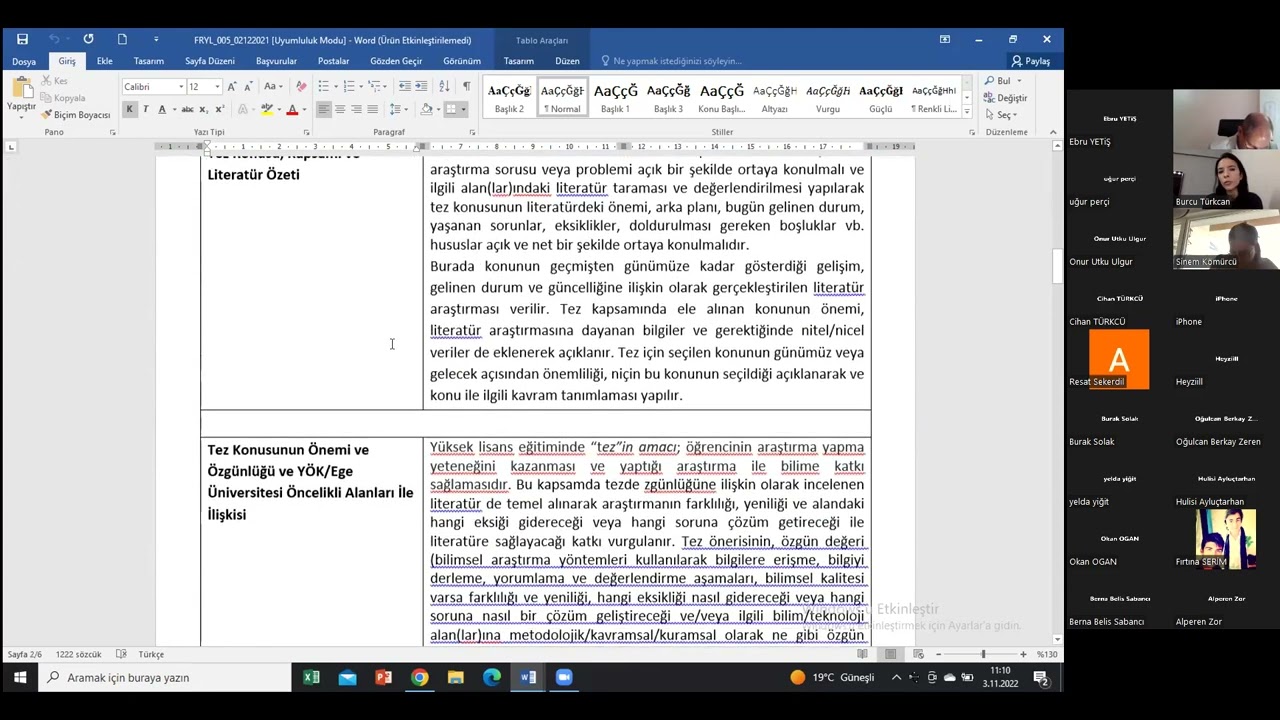This screenshot has height=720, width=1280.
Task: Paste clipboard contents with the Yapıştır icon
Action: [x=21, y=95]
